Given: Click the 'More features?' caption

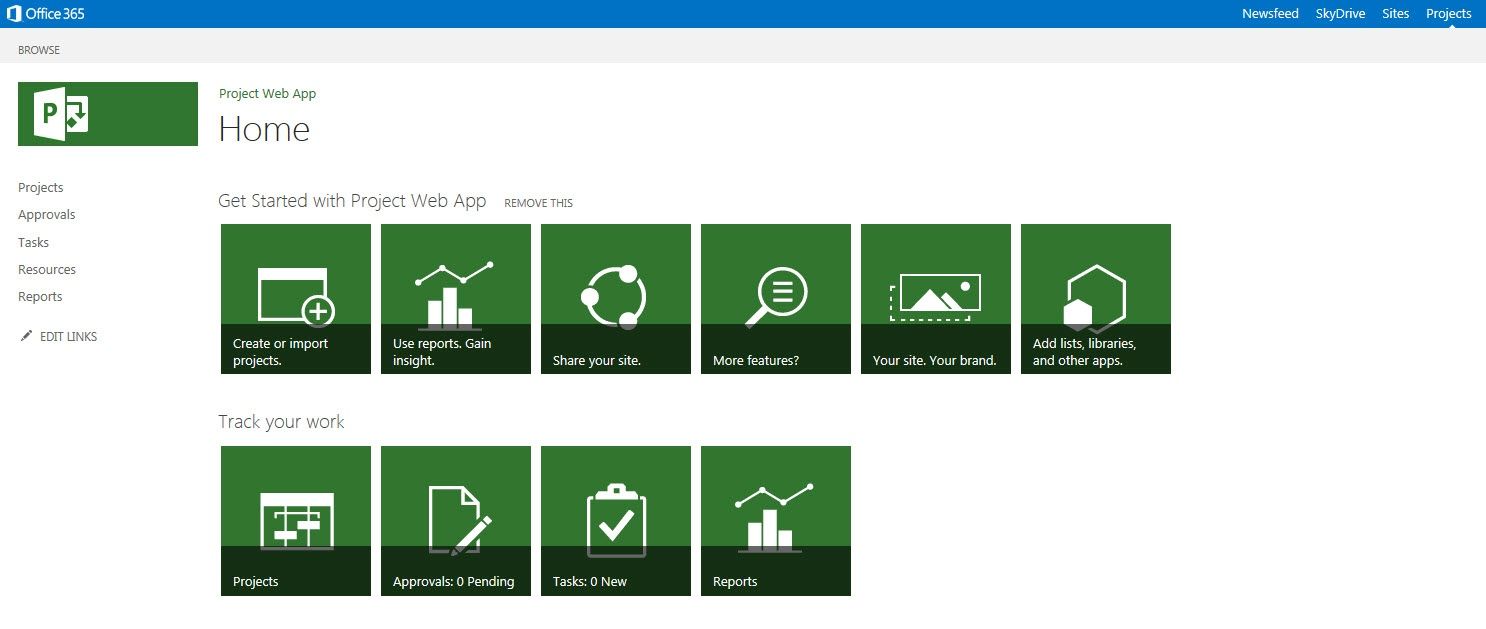Looking at the screenshot, I should tap(756, 361).
